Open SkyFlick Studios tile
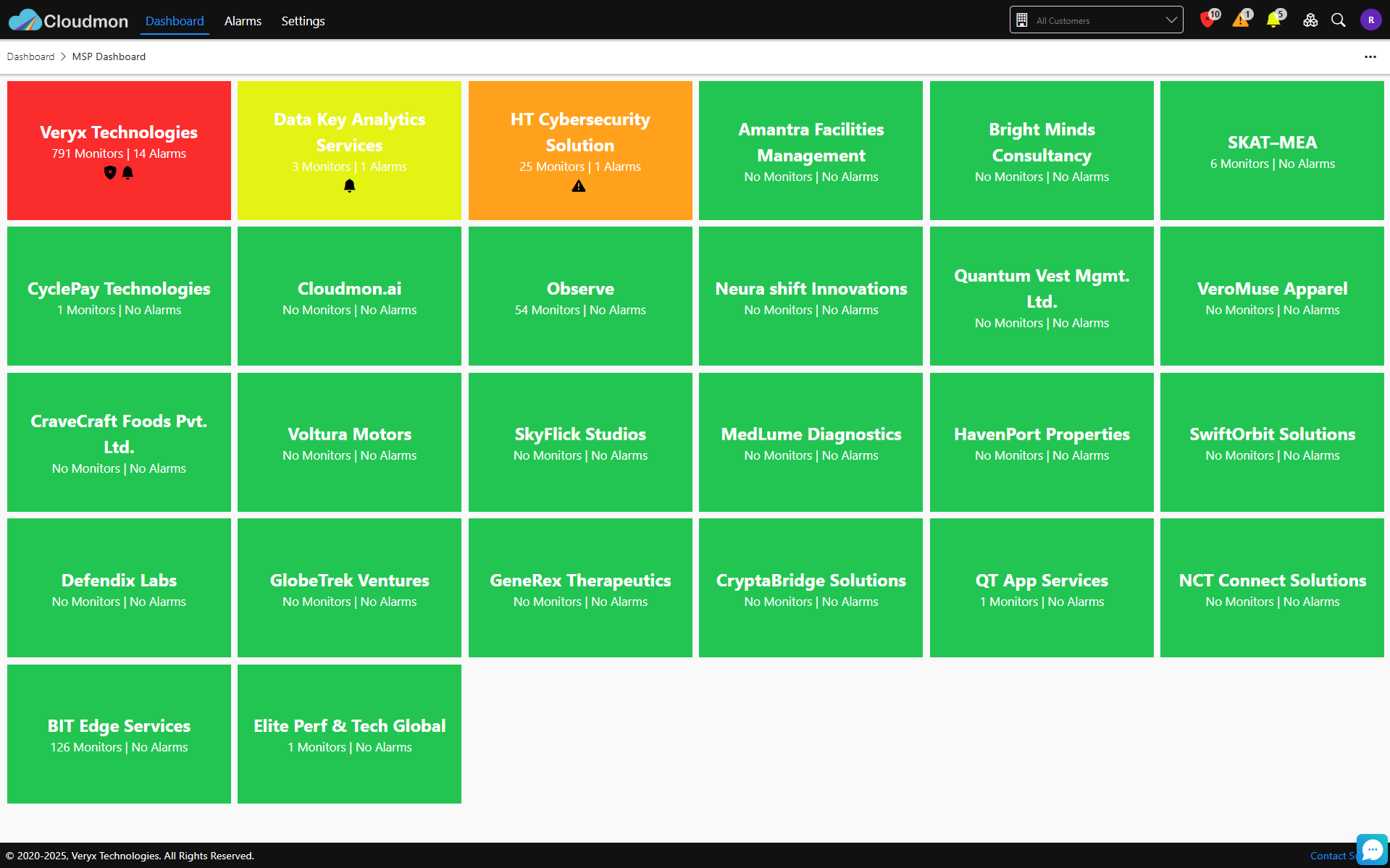This screenshot has width=1390, height=868. point(580,442)
